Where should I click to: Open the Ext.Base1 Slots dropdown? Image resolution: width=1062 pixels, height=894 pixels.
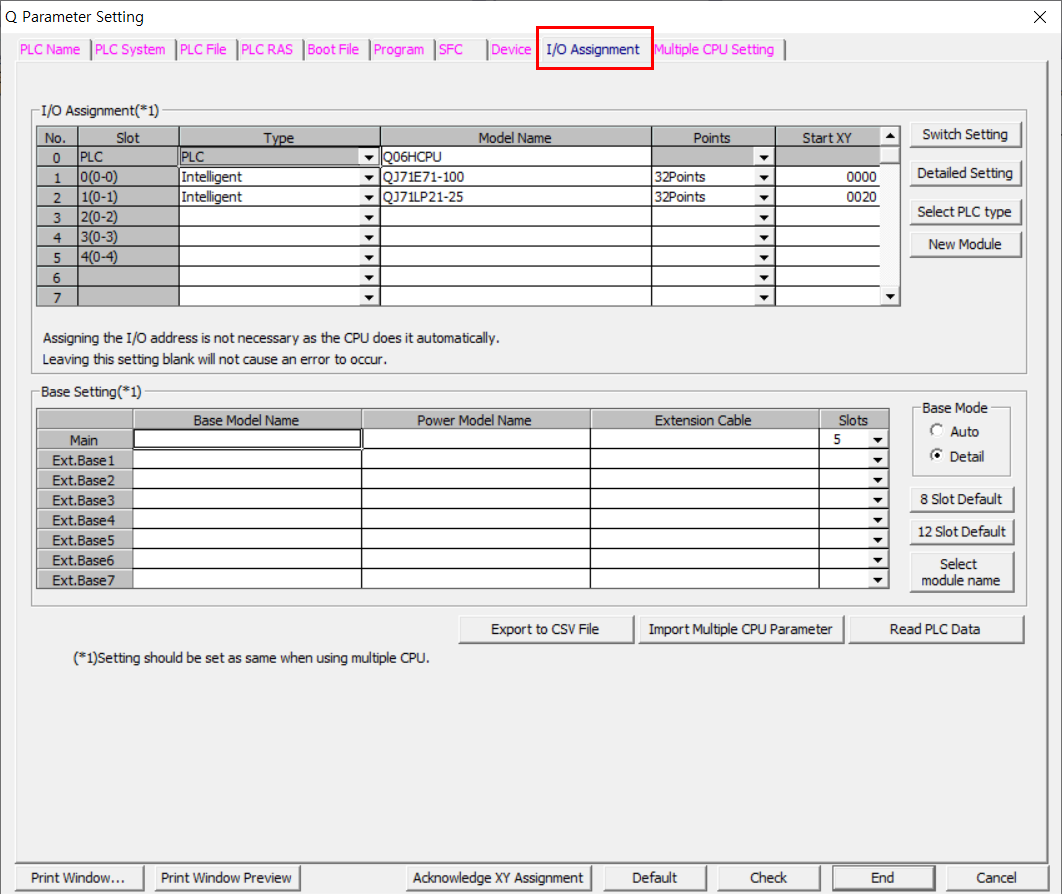point(878,460)
